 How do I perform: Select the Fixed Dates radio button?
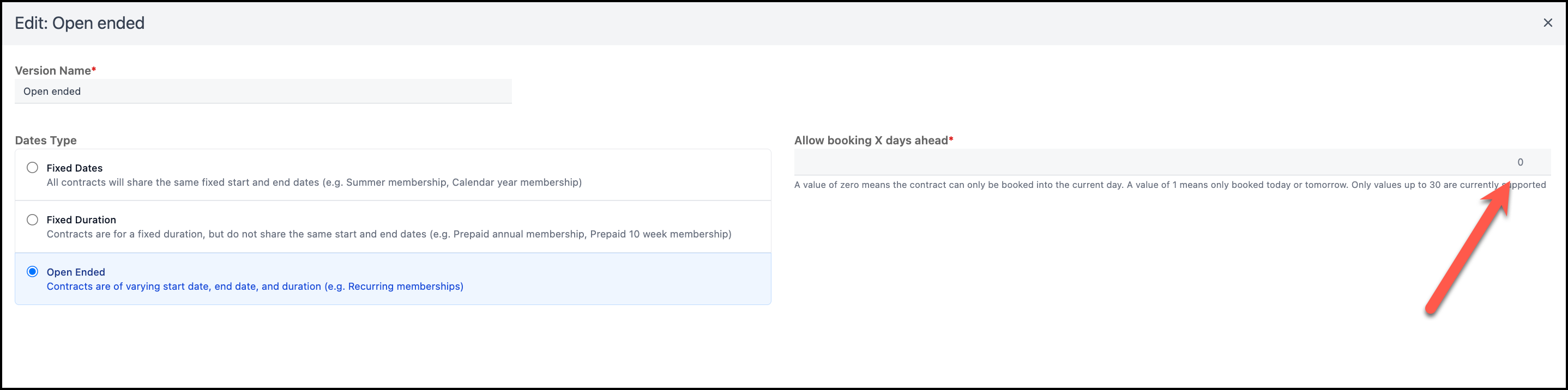[32, 167]
